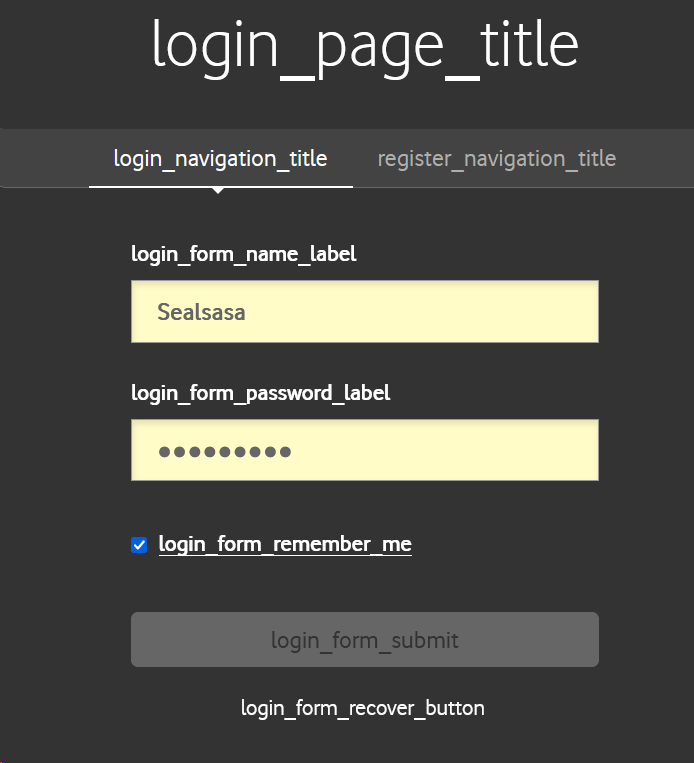Screen dimensions: 694x763
Task: Click the last dot in the password field
Action: pos(285,452)
